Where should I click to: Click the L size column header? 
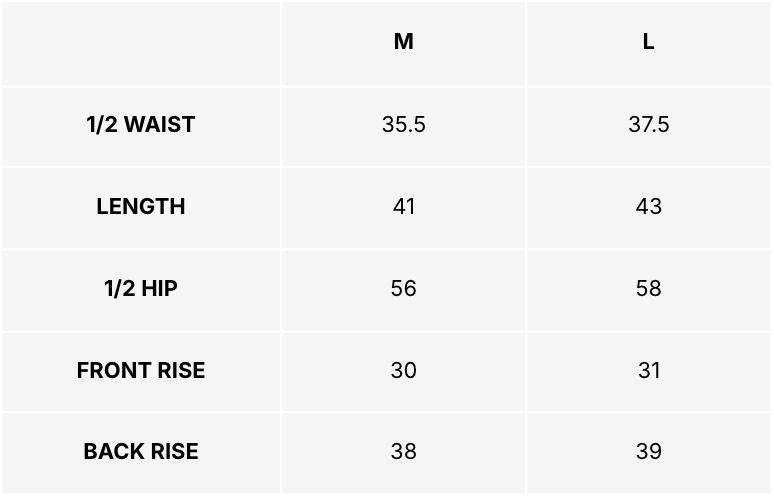point(648,42)
